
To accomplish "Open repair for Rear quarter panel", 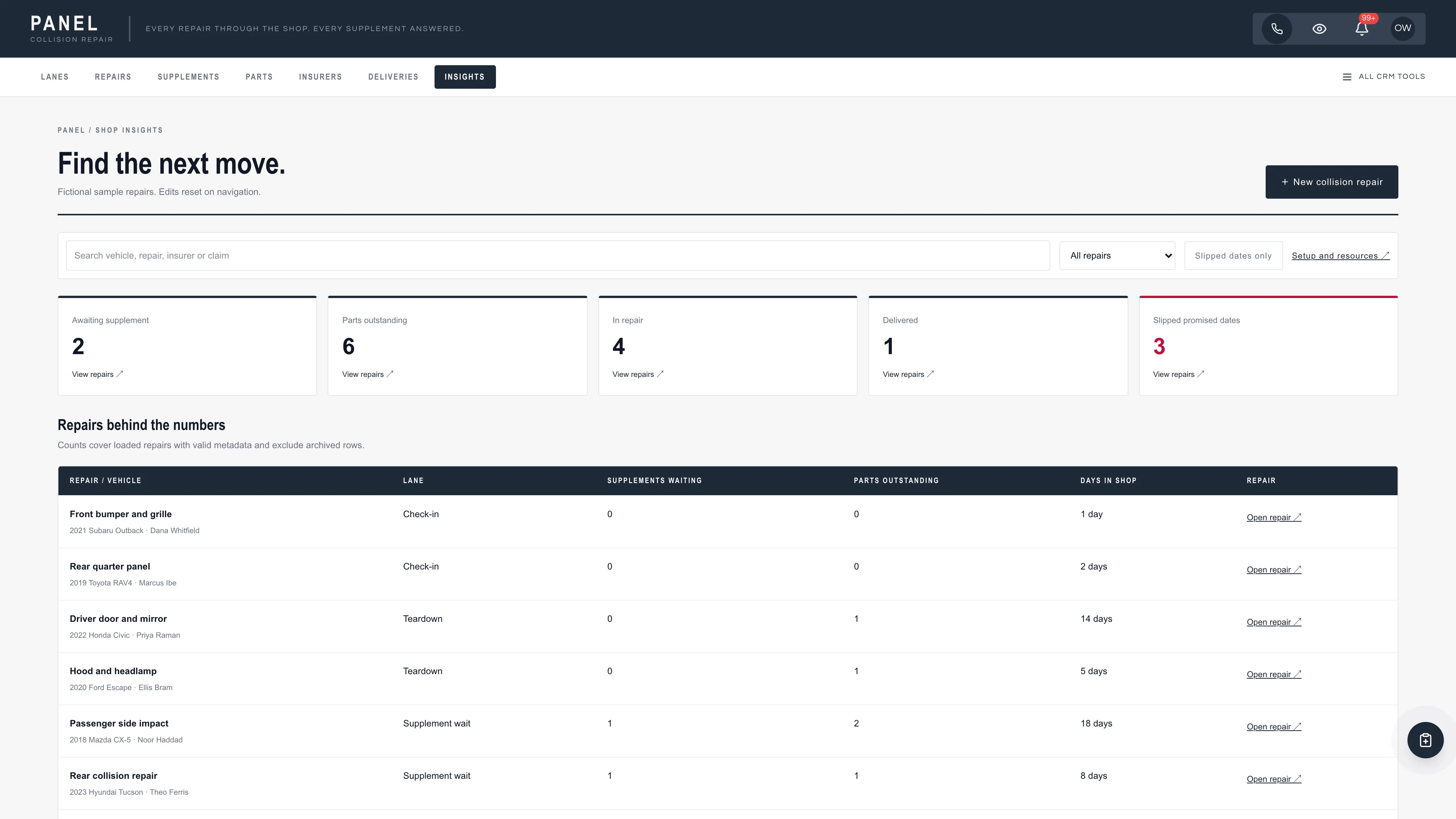I will tap(1274, 570).
